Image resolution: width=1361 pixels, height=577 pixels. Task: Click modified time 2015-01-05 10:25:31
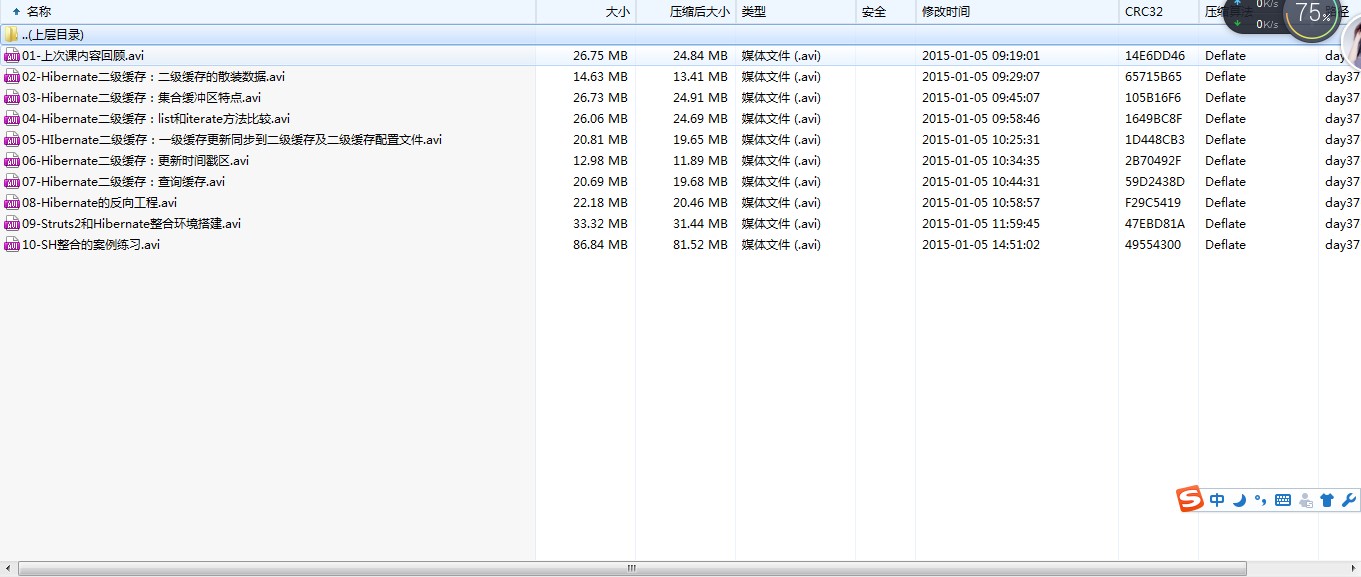coord(981,140)
